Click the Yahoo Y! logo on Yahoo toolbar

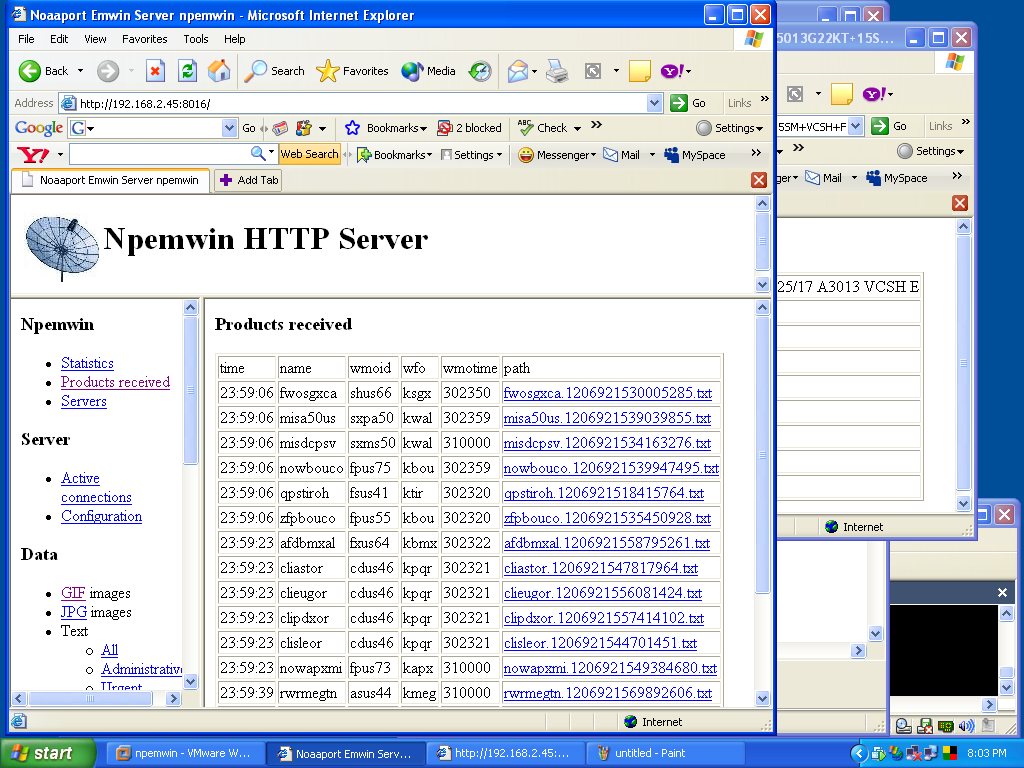pos(33,155)
